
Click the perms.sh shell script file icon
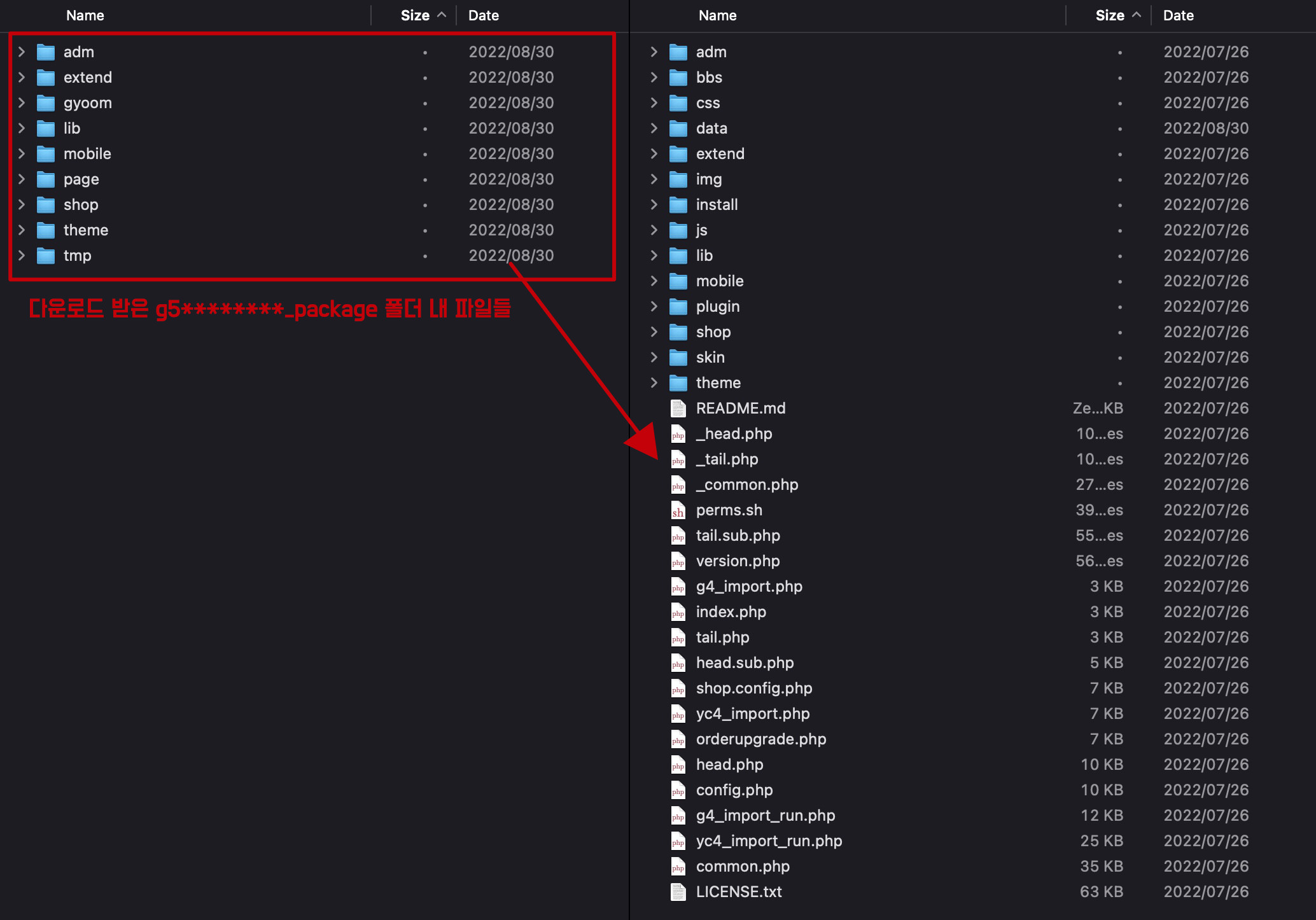pos(678,510)
